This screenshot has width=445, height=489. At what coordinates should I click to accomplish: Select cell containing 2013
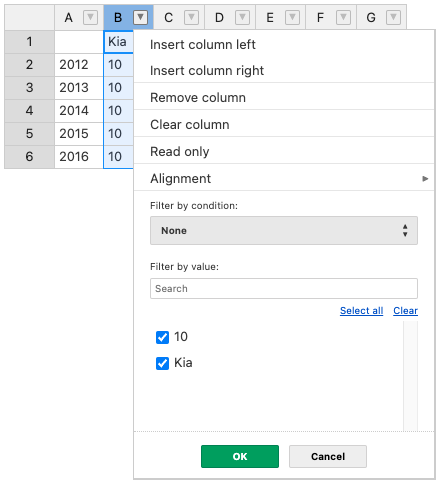click(x=79, y=88)
